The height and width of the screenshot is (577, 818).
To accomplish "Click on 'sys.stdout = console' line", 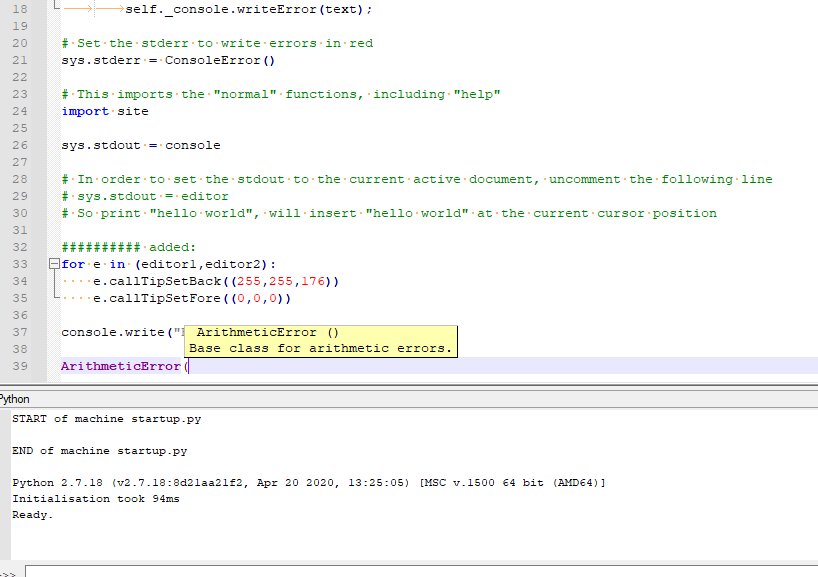I will coord(140,145).
